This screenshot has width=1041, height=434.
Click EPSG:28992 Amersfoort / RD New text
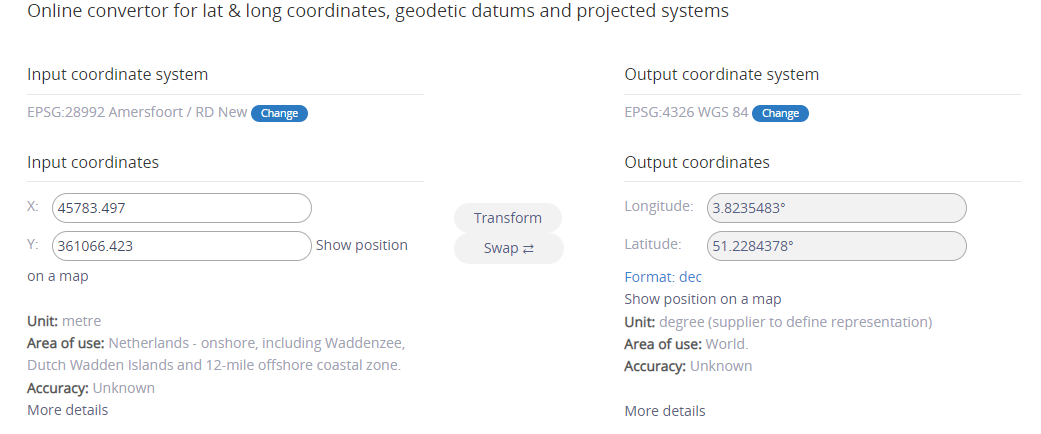coord(137,112)
